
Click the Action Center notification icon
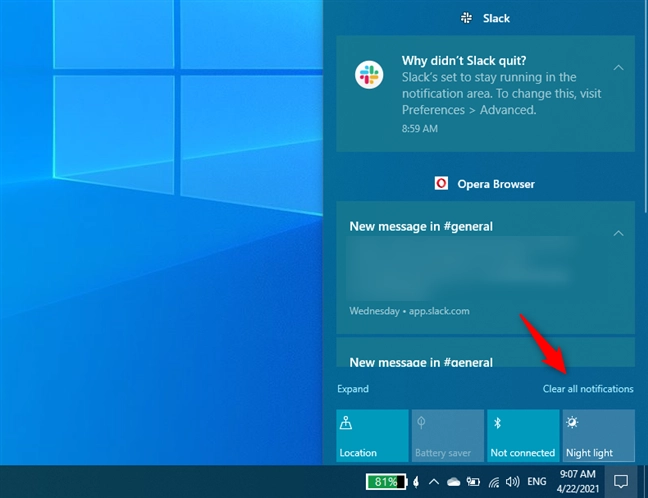[621, 481]
